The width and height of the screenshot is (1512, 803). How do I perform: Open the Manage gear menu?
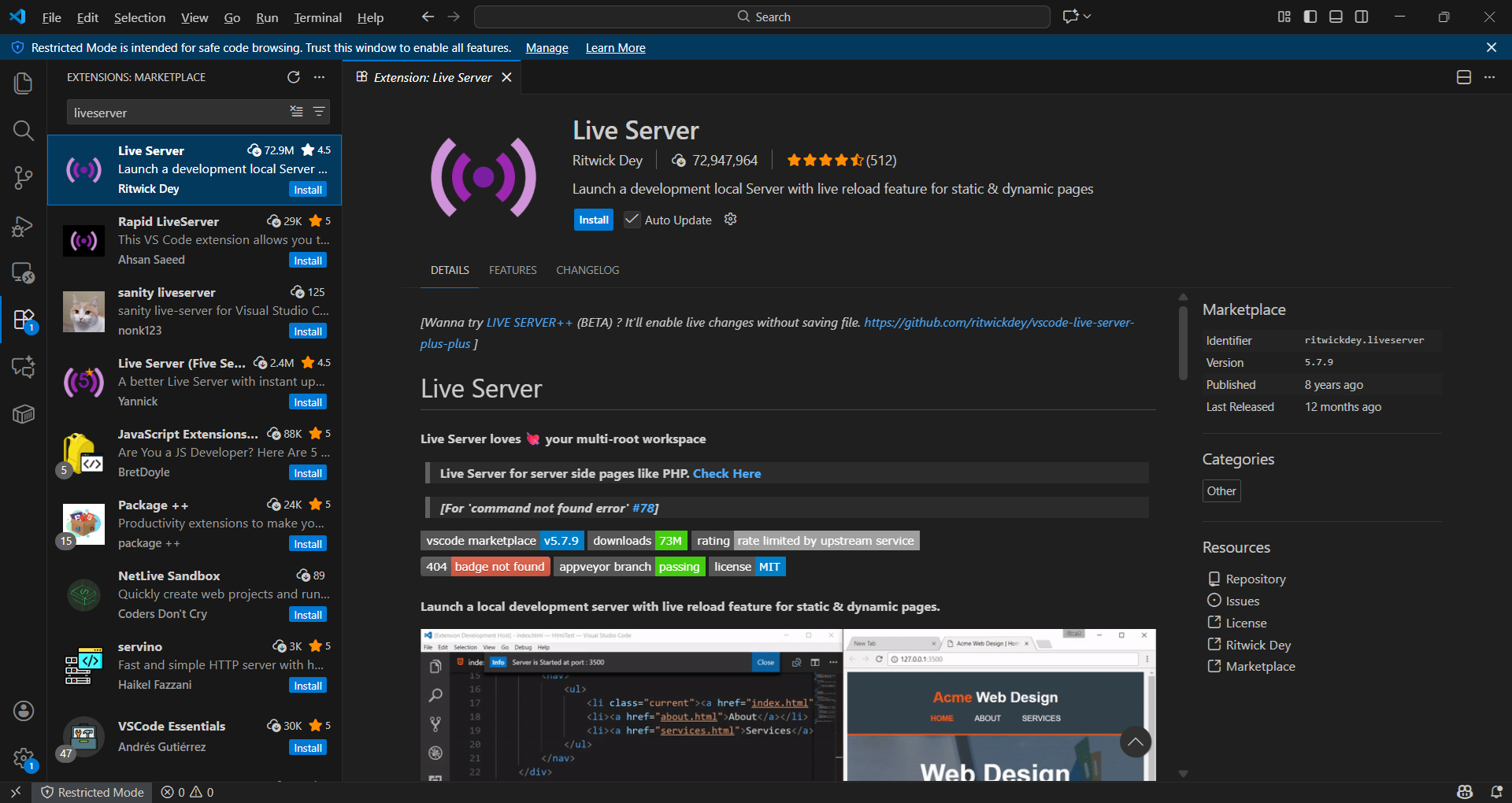(24, 759)
